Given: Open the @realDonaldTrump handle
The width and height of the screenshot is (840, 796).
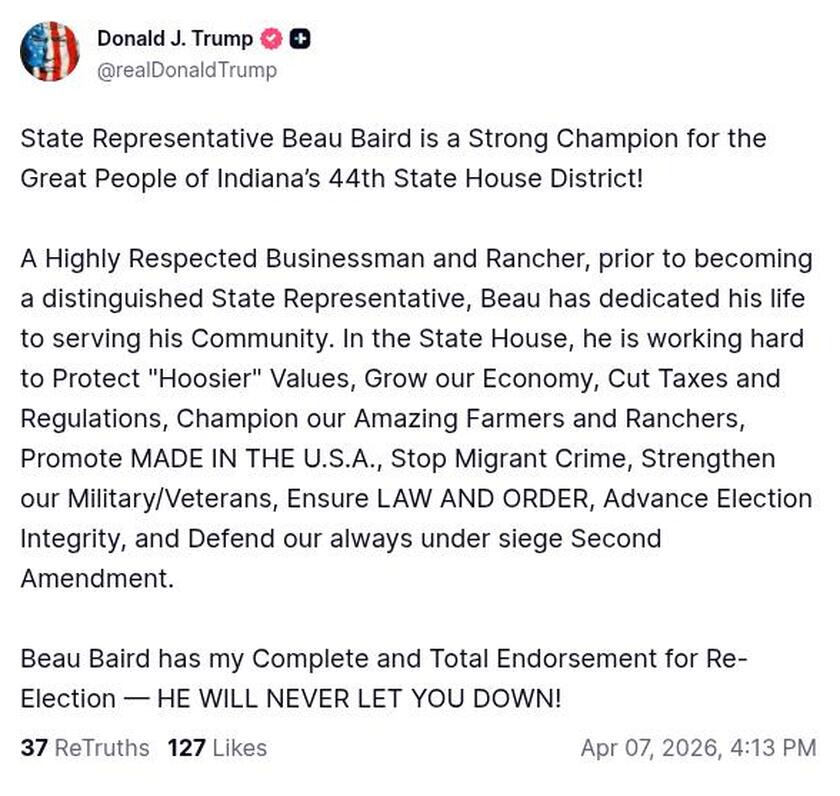Looking at the screenshot, I should pos(187,70).
